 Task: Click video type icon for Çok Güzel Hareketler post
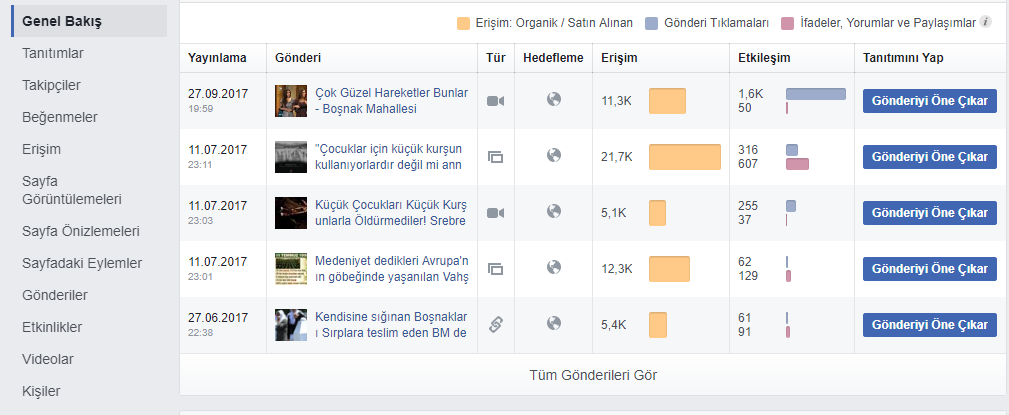[495, 101]
